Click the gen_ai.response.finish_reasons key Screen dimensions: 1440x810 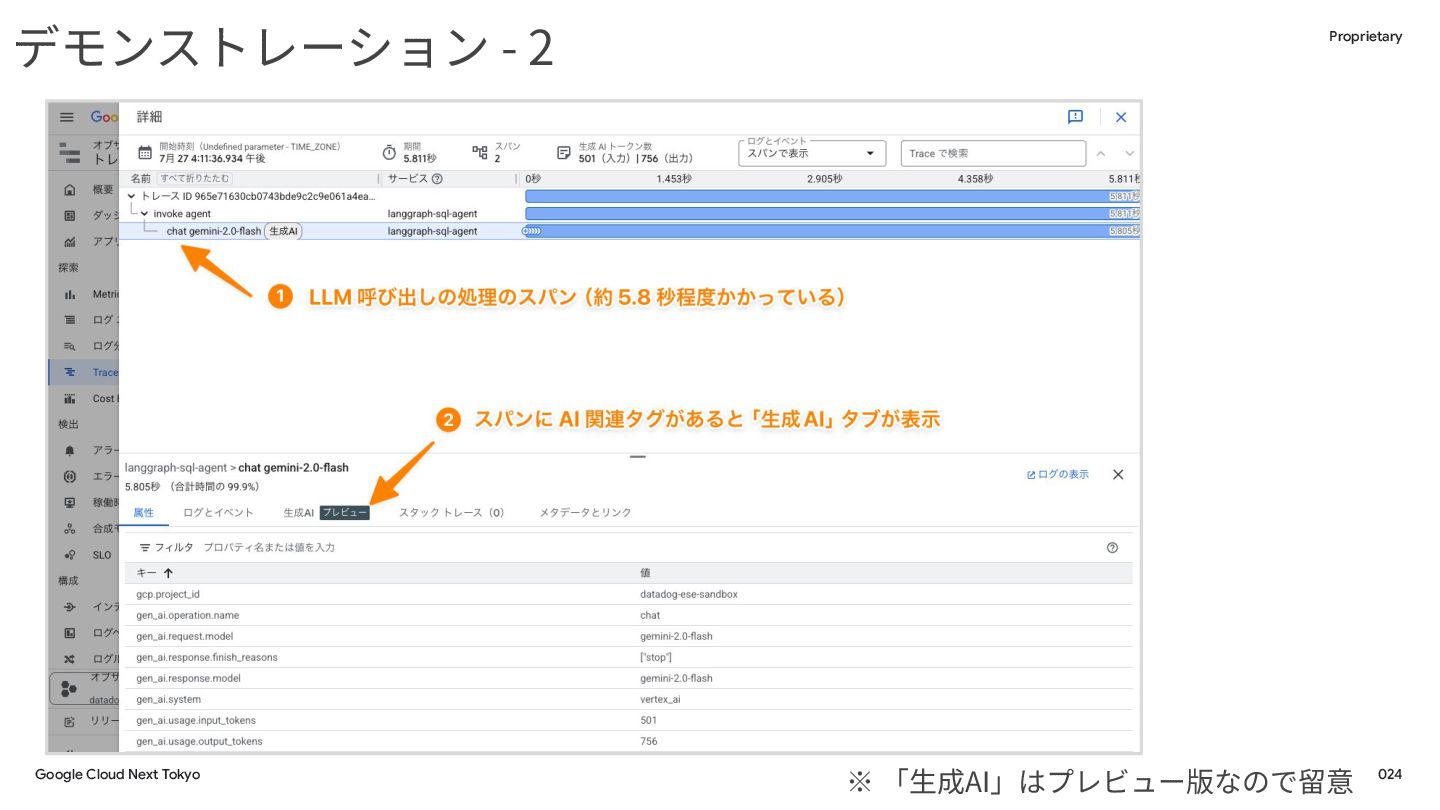207,657
